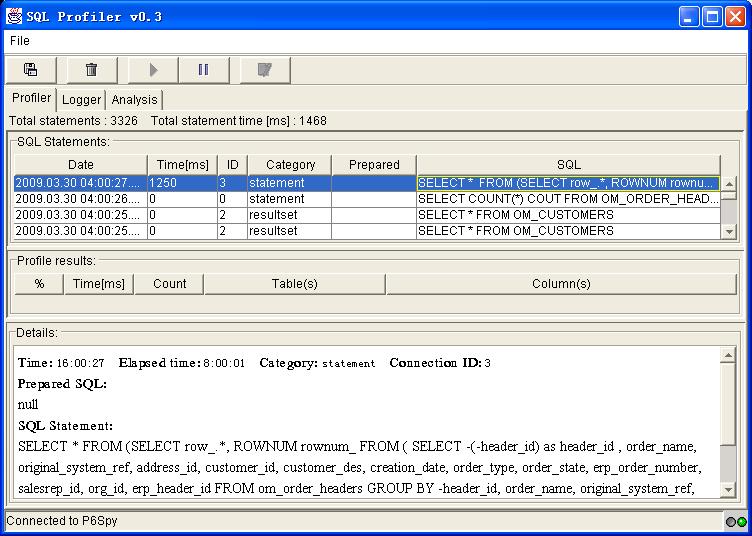
Task: Click the Java icon in title bar
Action: (x=14, y=16)
